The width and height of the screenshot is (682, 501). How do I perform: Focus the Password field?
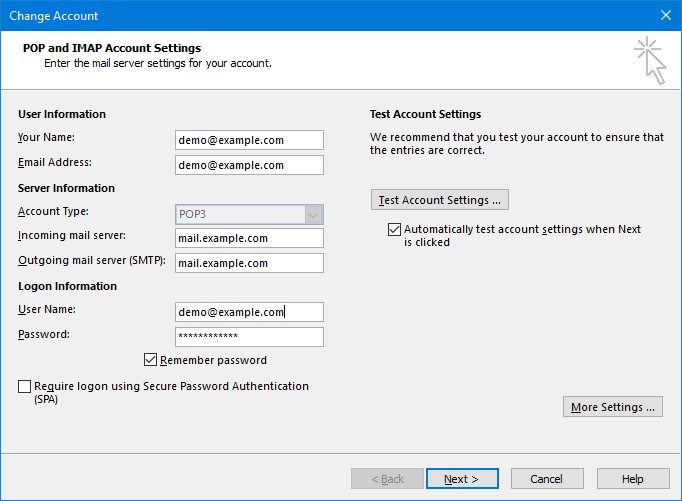[249, 337]
